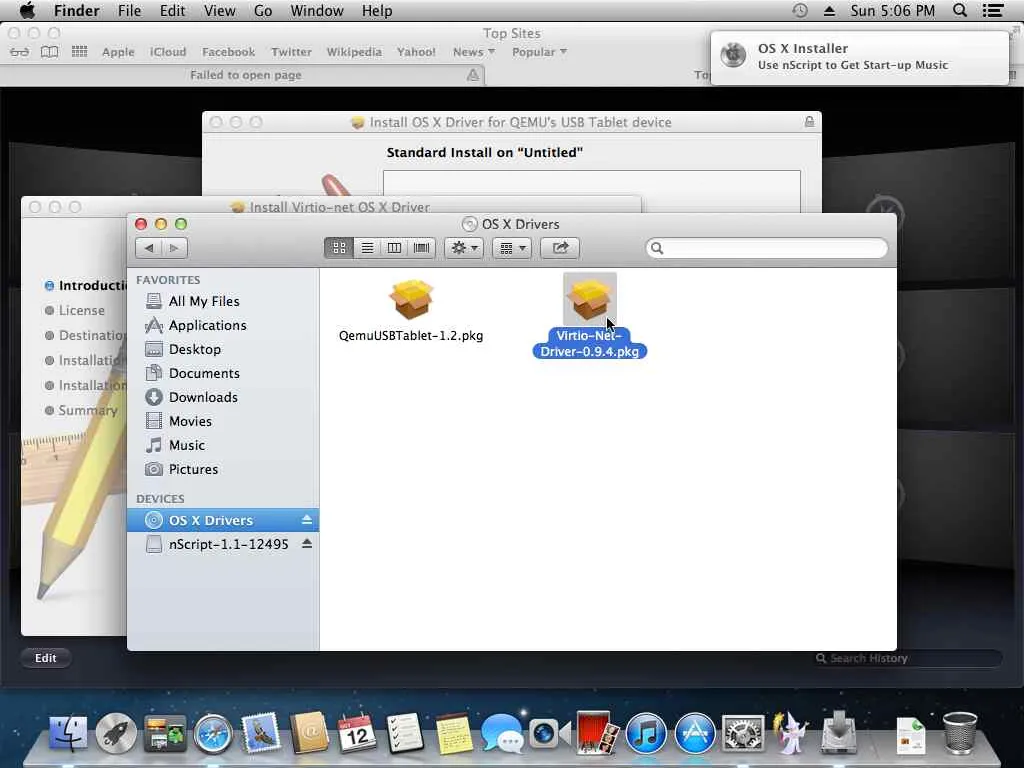Eject the OS X Drivers disc
Viewport: 1024px width, 768px height.
pyautogui.click(x=307, y=520)
